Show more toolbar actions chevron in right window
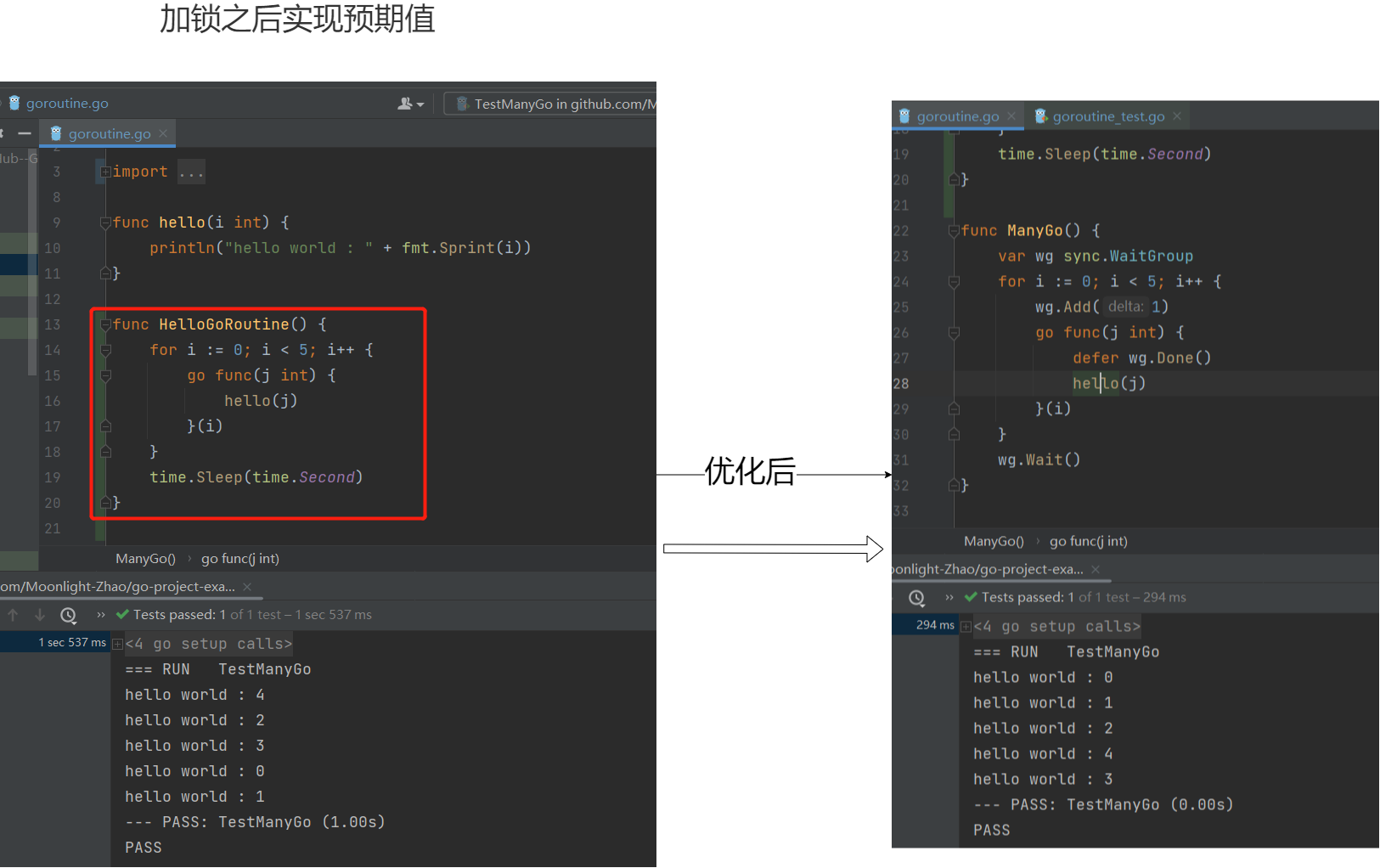1380x868 pixels. (x=949, y=598)
